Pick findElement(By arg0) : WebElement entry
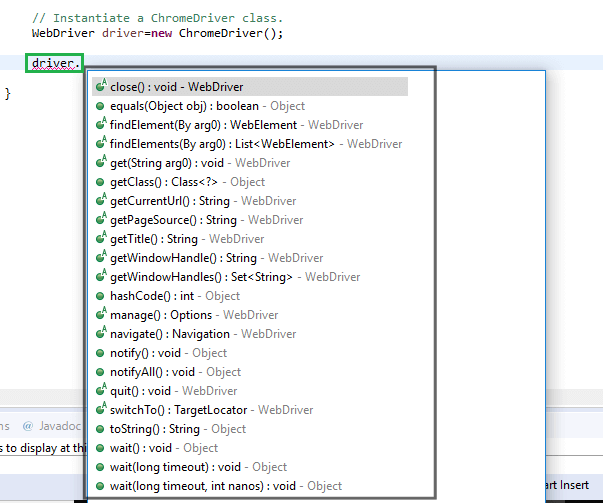Screen dimensions: 603x503 250,125
